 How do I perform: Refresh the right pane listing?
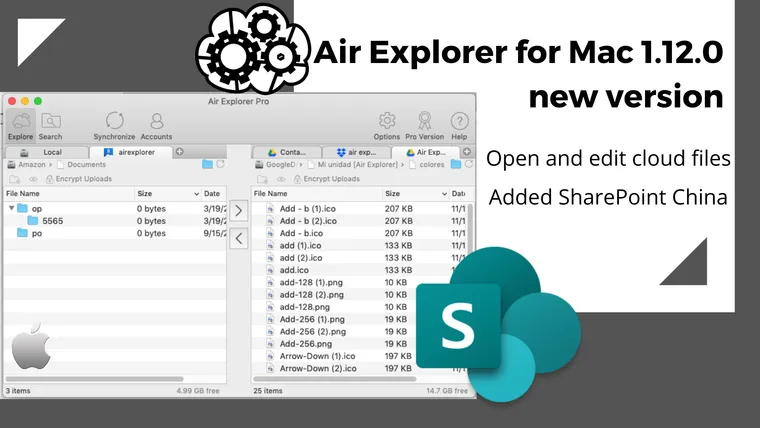click(x=469, y=164)
